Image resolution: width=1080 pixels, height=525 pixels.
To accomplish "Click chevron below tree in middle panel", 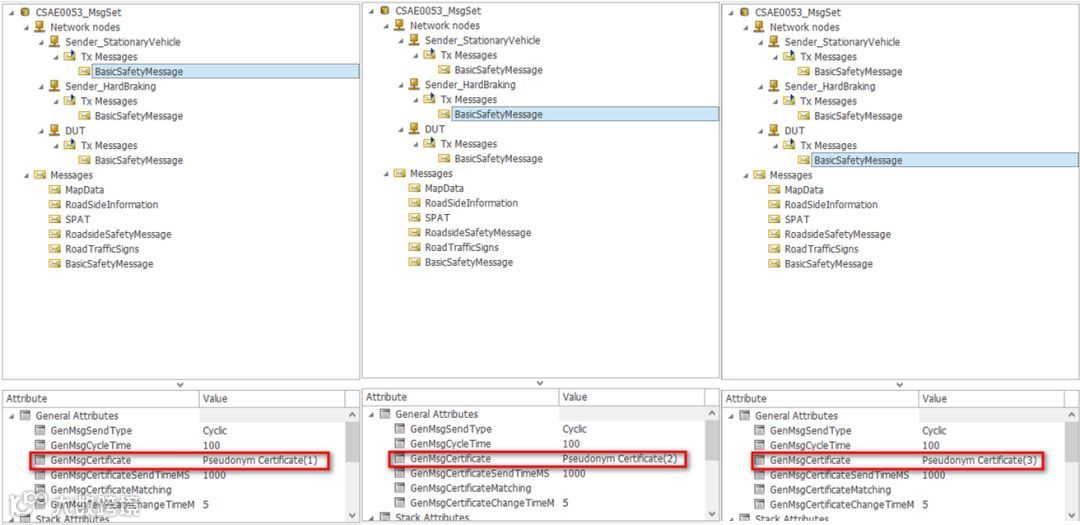I will 540,383.
